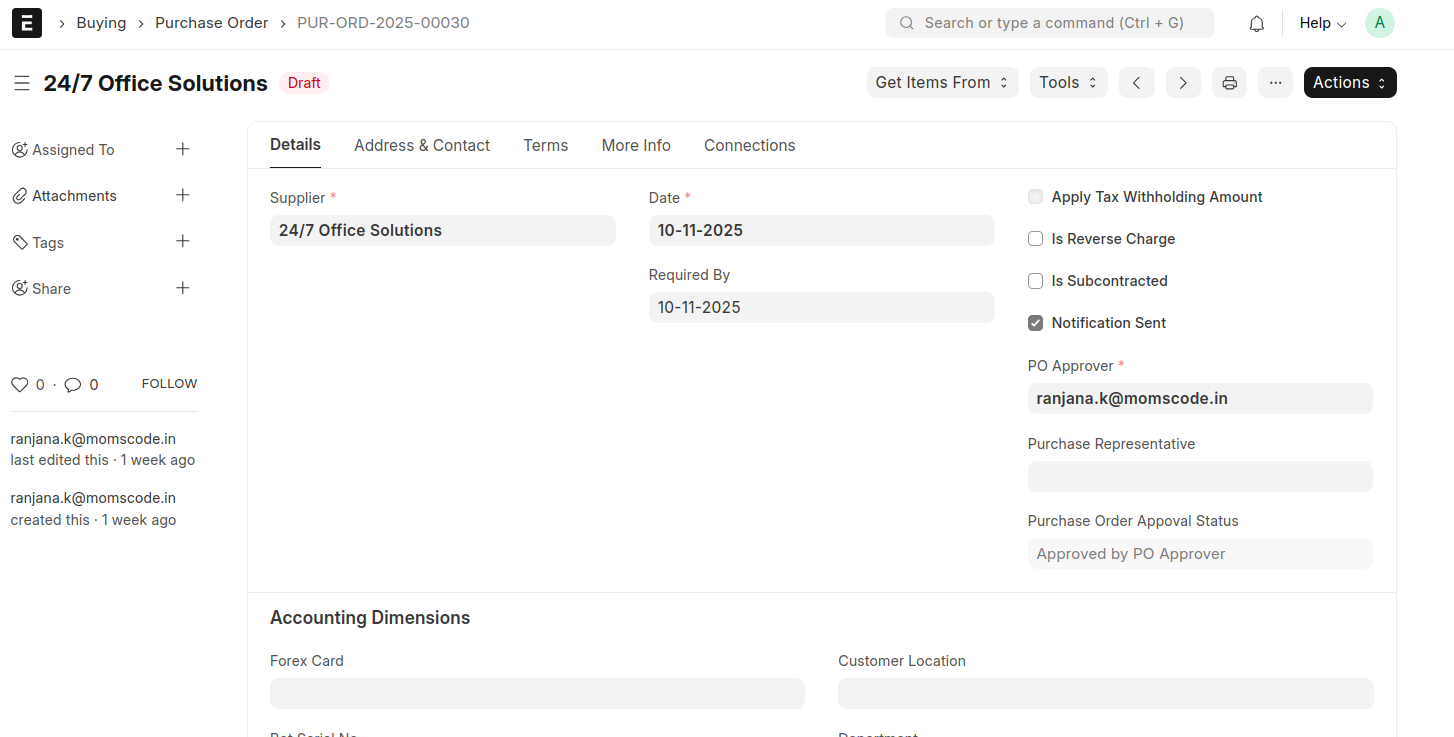
Task: Open notifications via the bell icon
Action: click(1256, 22)
